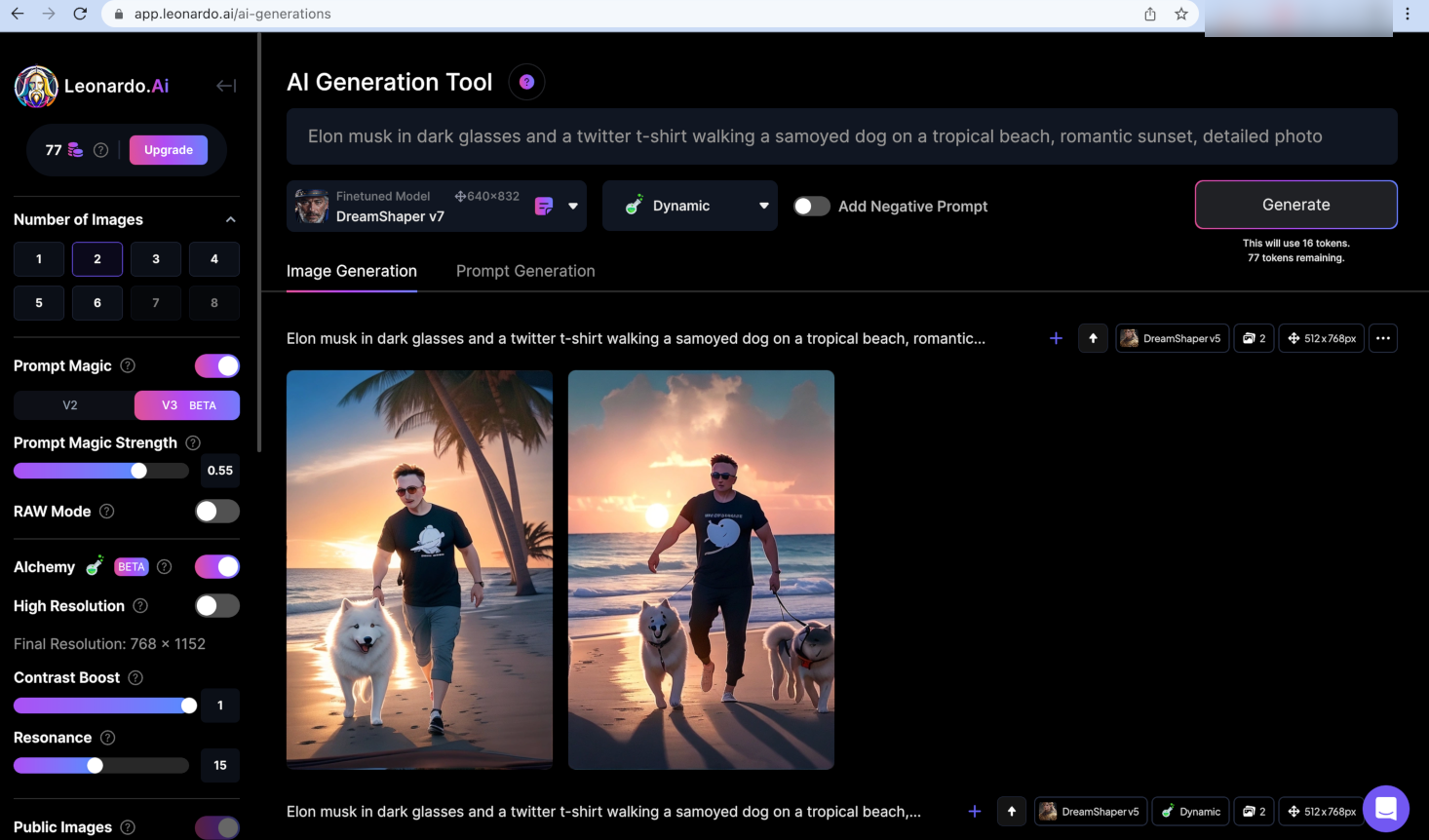1429x840 pixels.
Task: Click the token coins icon beside 77
Action: [75, 150]
